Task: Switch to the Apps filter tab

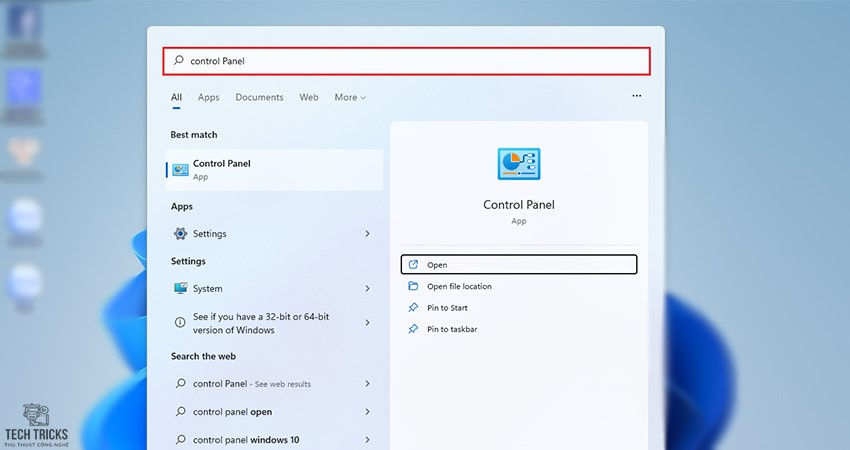Action: [208, 97]
